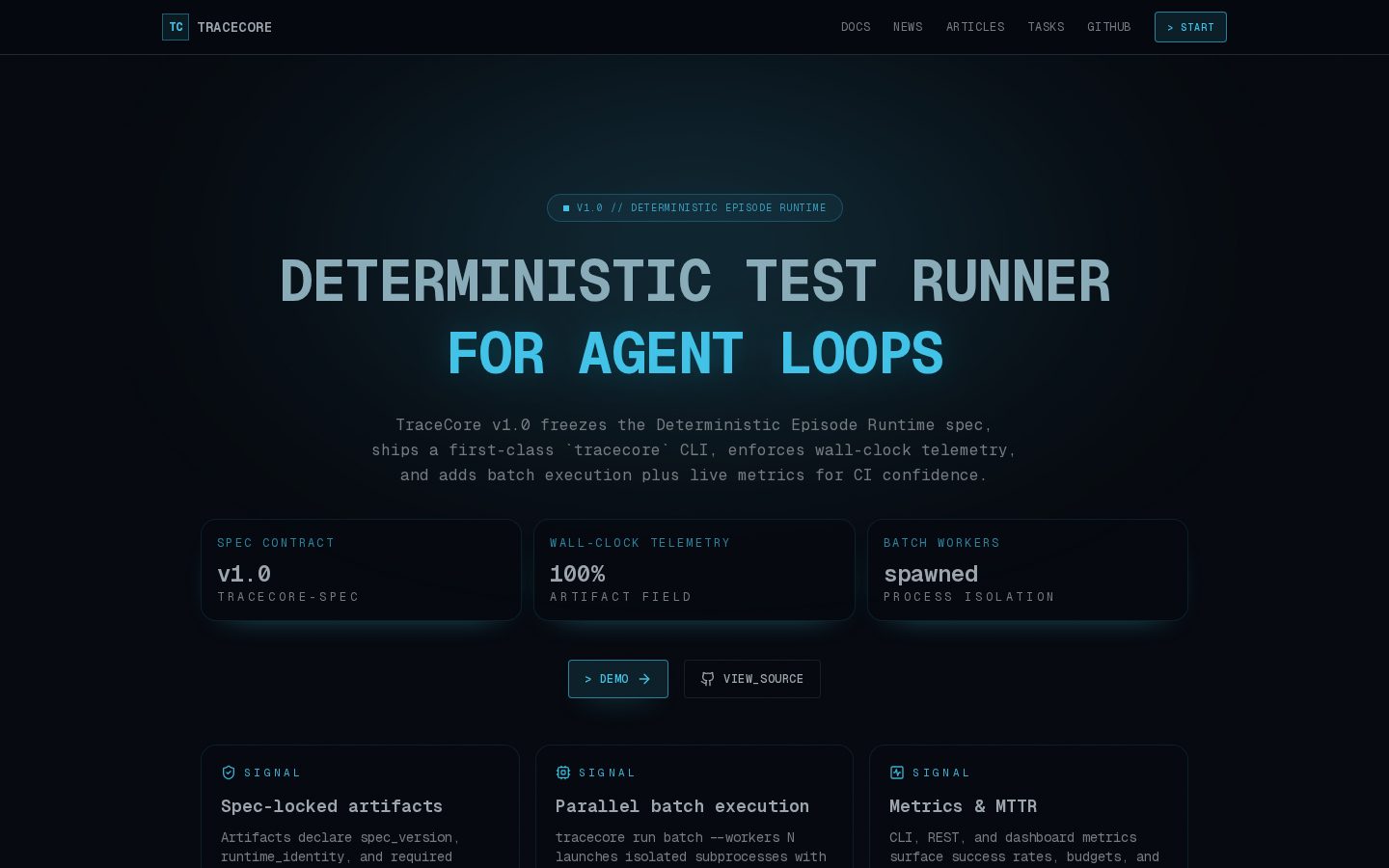Click the TRACECORE brand name
This screenshot has height=868, width=1389.
234,27
